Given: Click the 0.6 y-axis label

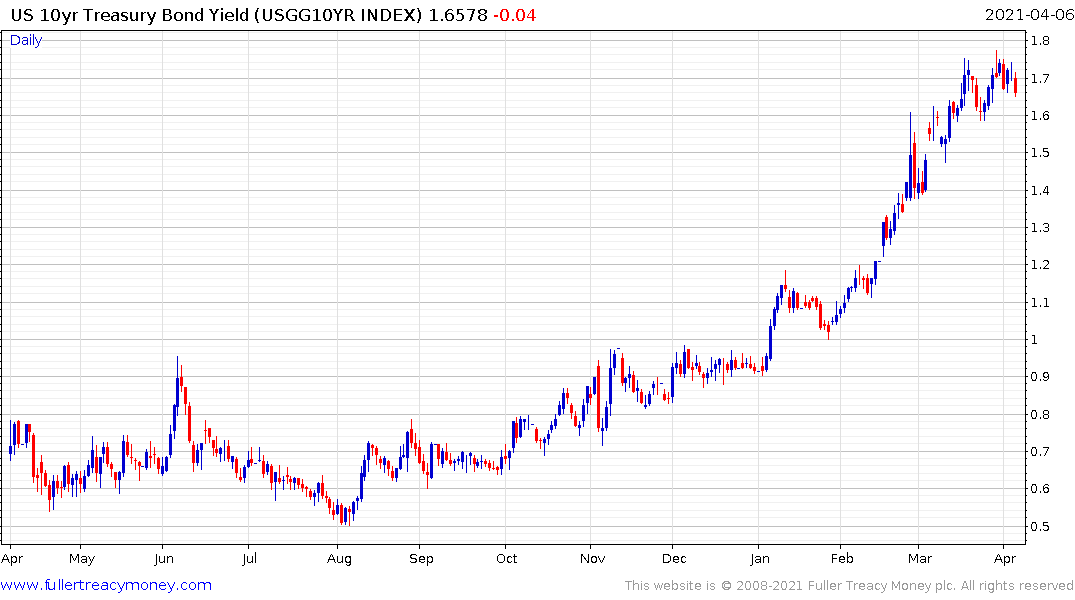Looking at the screenshot, I should (x=1040, y=489).
